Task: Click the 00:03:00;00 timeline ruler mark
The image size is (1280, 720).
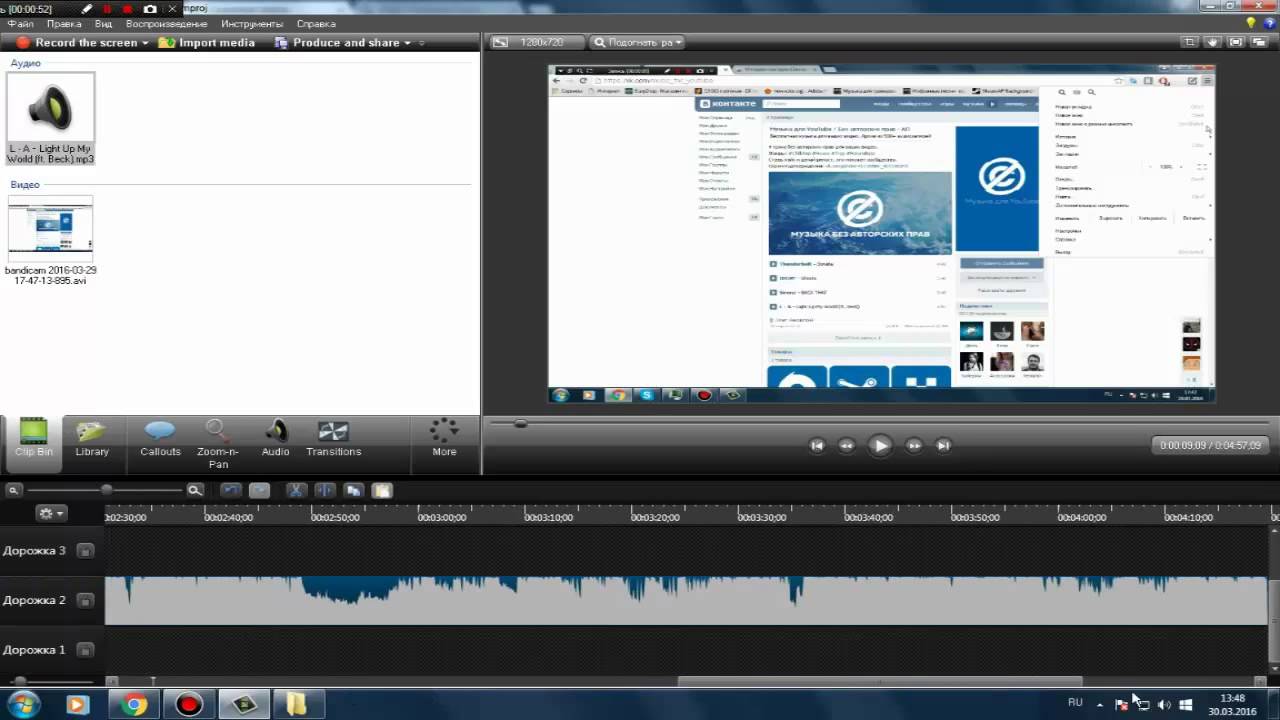Action: coord(441,518)
